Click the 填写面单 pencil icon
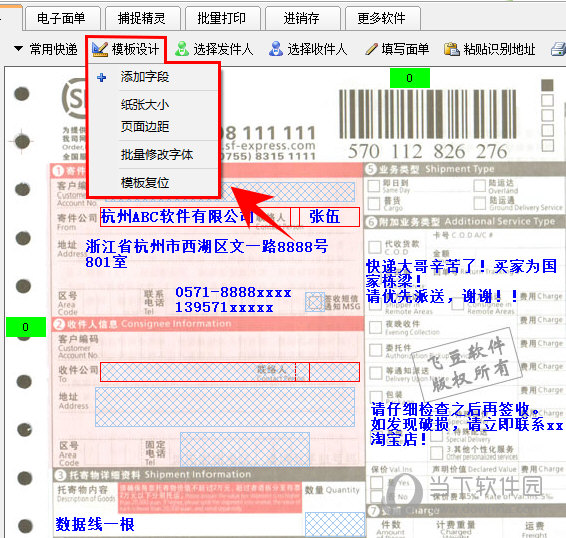This screenshot has width=566, height=538. pyautogui.click(x=371, y=49)
